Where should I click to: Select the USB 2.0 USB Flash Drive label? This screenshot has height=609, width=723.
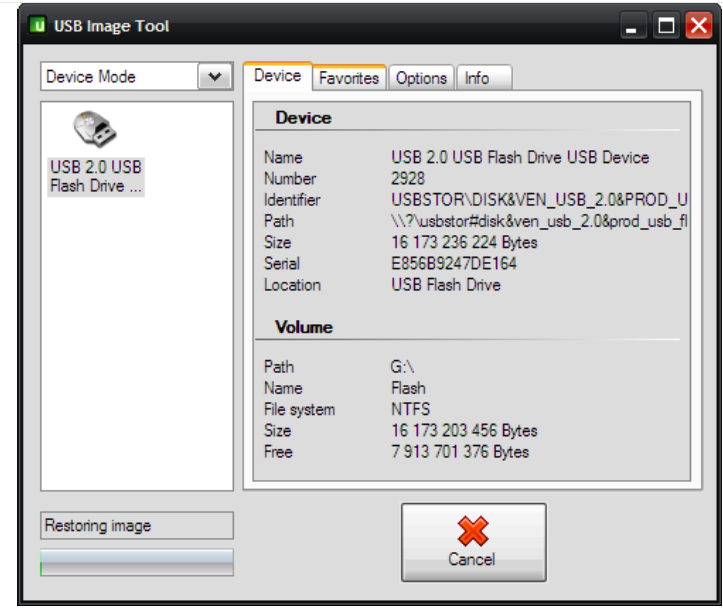96,177
